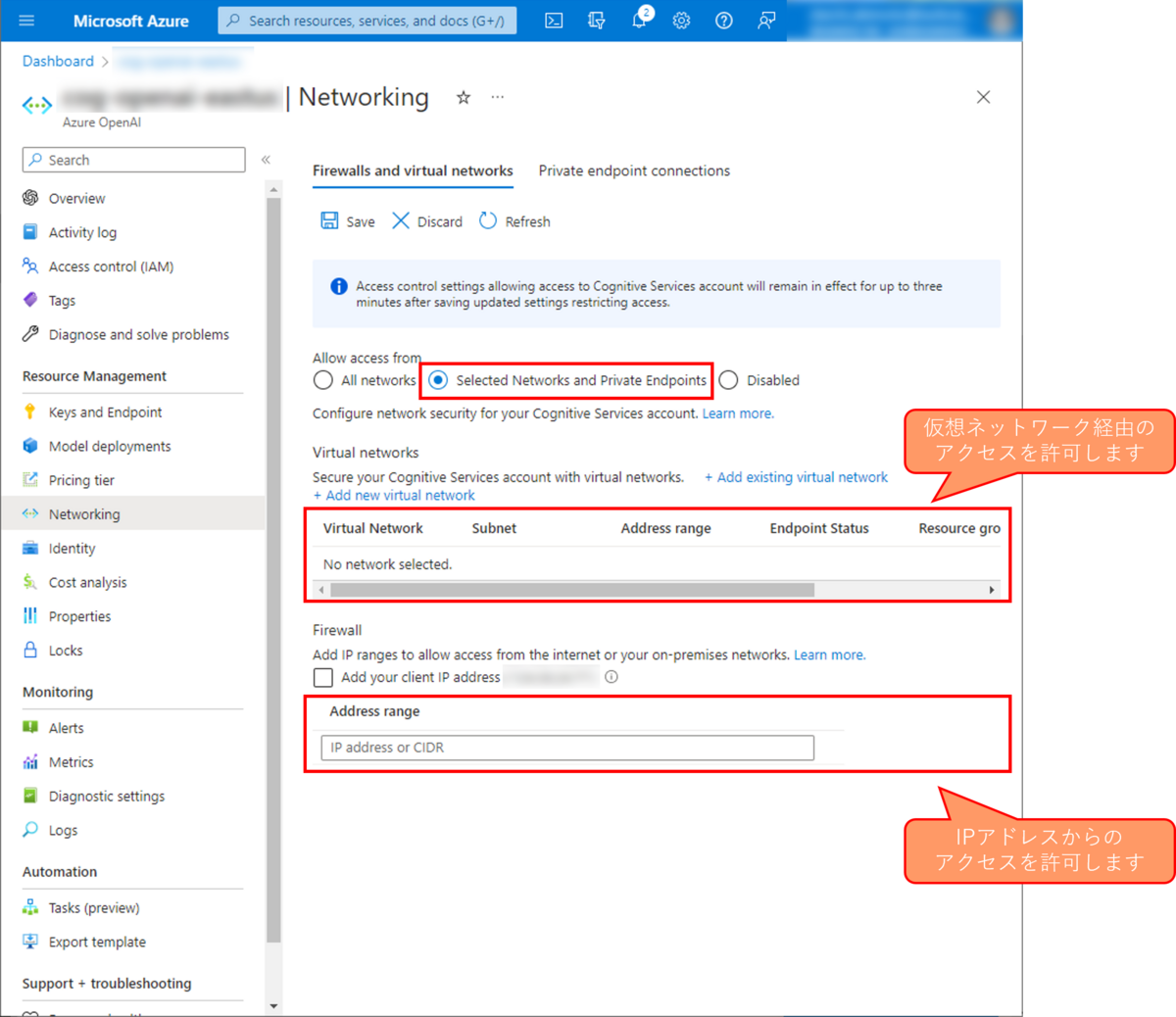
Task: Collapse the resource side menu
Action: pyautogui.click(x=266, y=160)
